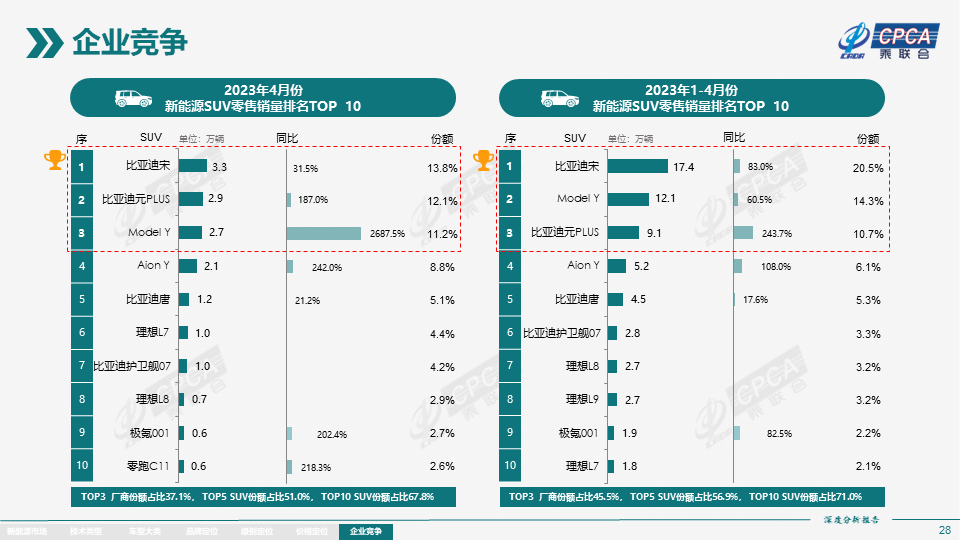This screenshot has height=540, width=960.
Task: Click the double chevron icon beside 企业竞争 title
Action: tap(44, 43)
